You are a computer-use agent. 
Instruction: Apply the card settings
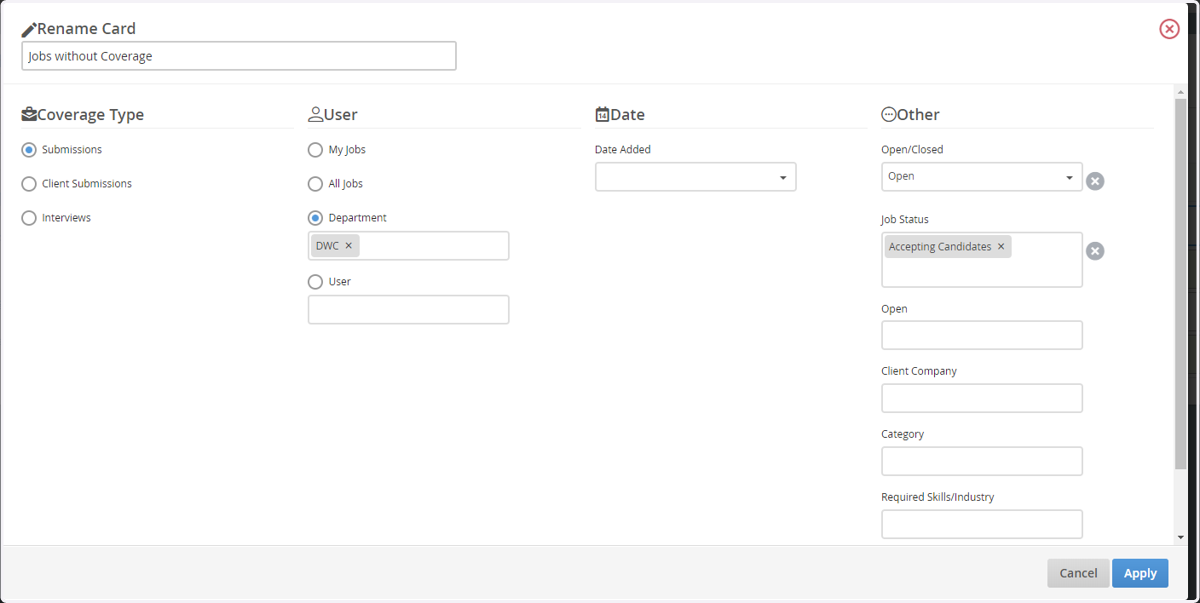pos(1140,573)
